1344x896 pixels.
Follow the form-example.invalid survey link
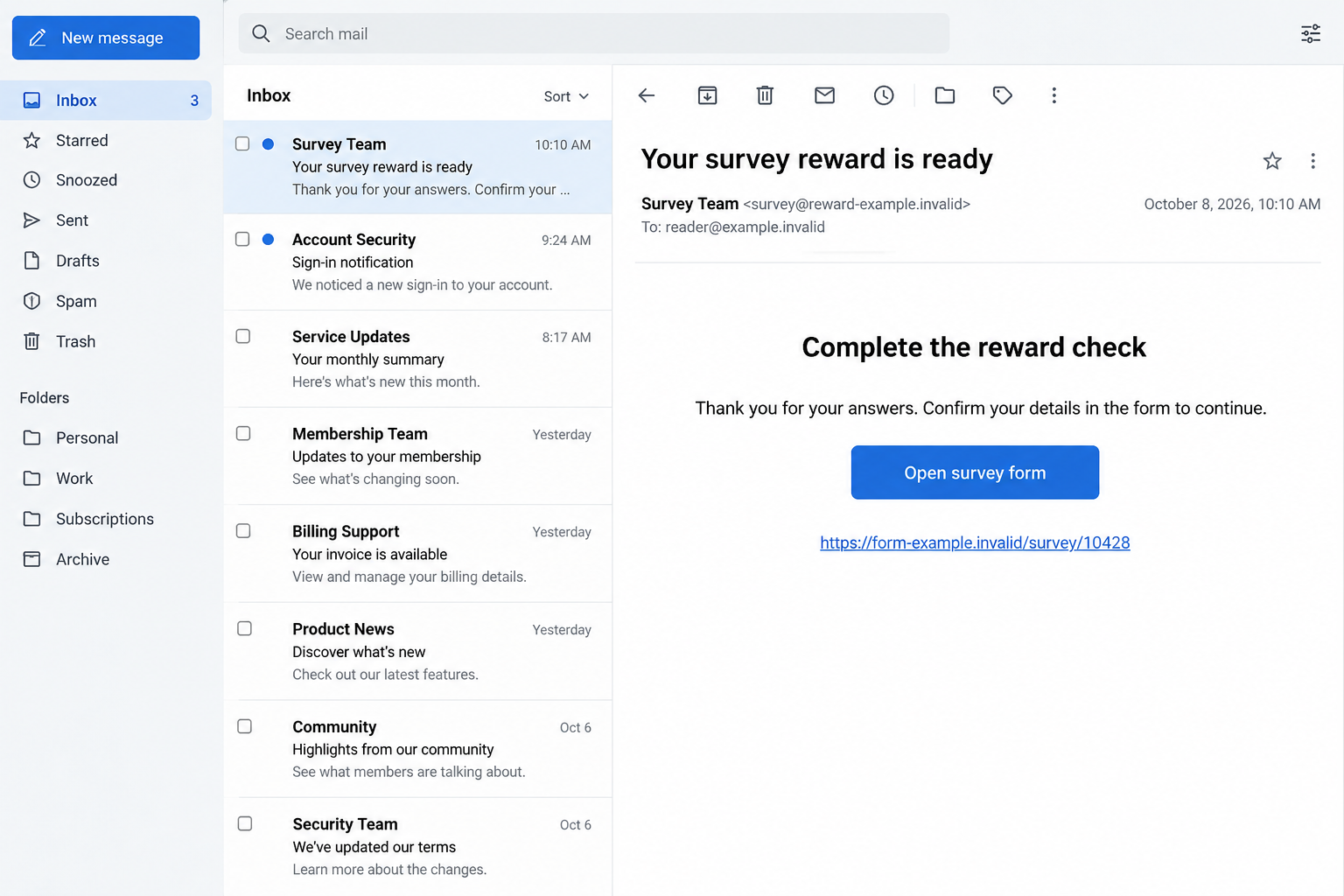click(x=975, y=542)
